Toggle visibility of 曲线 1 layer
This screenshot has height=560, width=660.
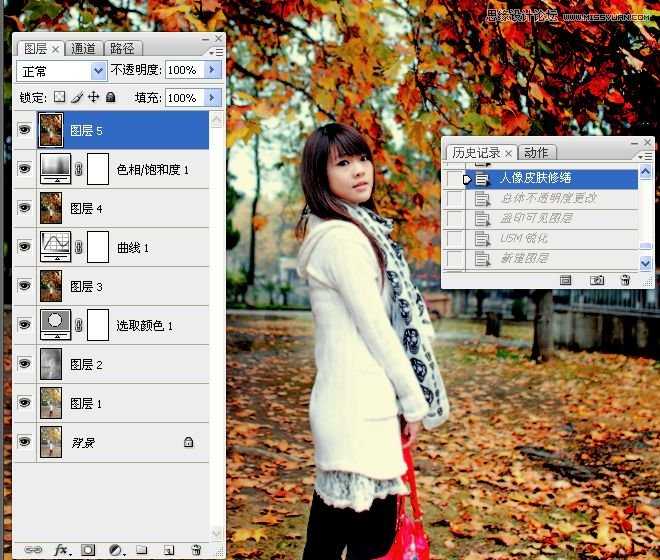click(24, 246)
